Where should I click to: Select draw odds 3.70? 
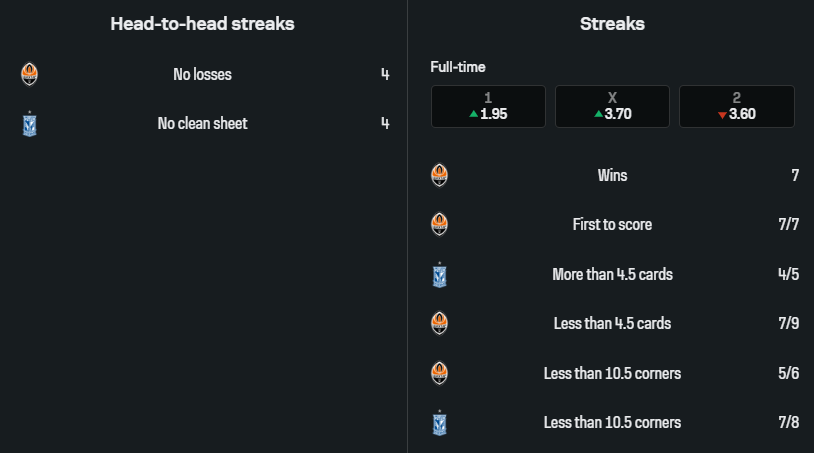(x=612, y=106)
